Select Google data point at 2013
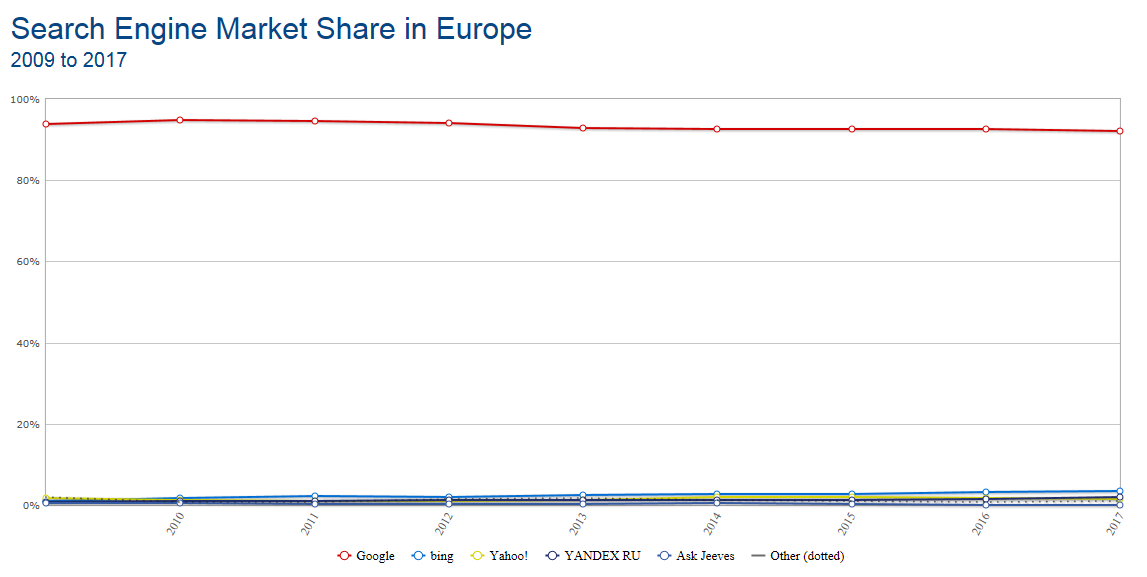The width and height of the screenshot is (1147, 577). (x=583, y=128)
